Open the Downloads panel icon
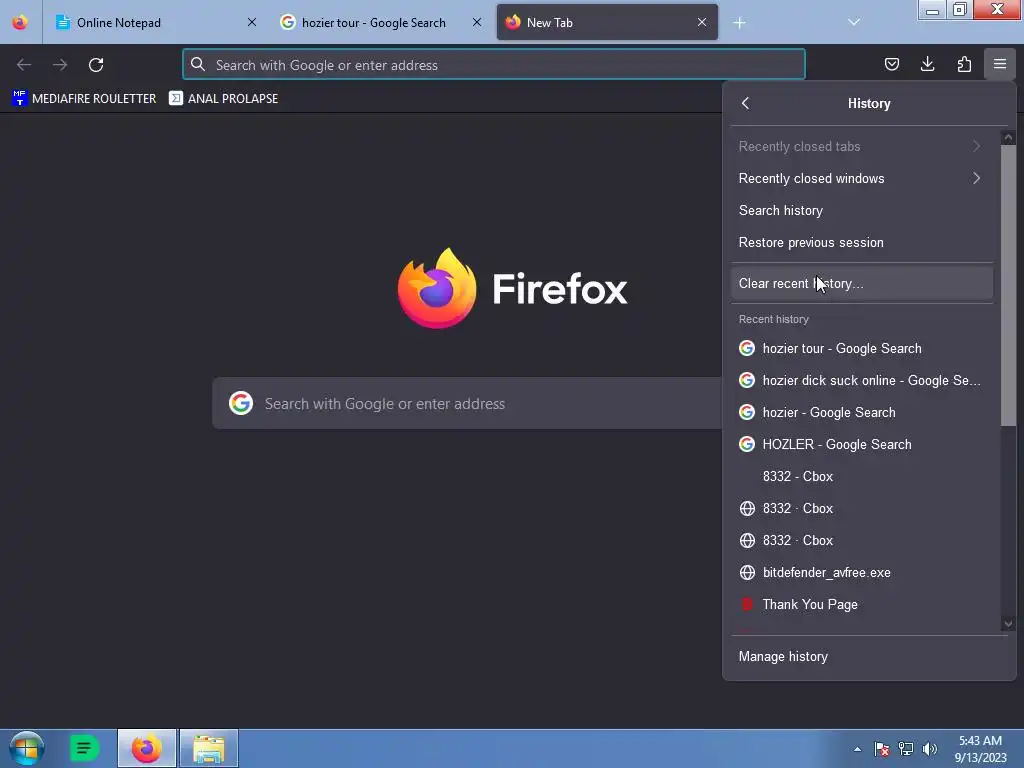 (927, 64)
